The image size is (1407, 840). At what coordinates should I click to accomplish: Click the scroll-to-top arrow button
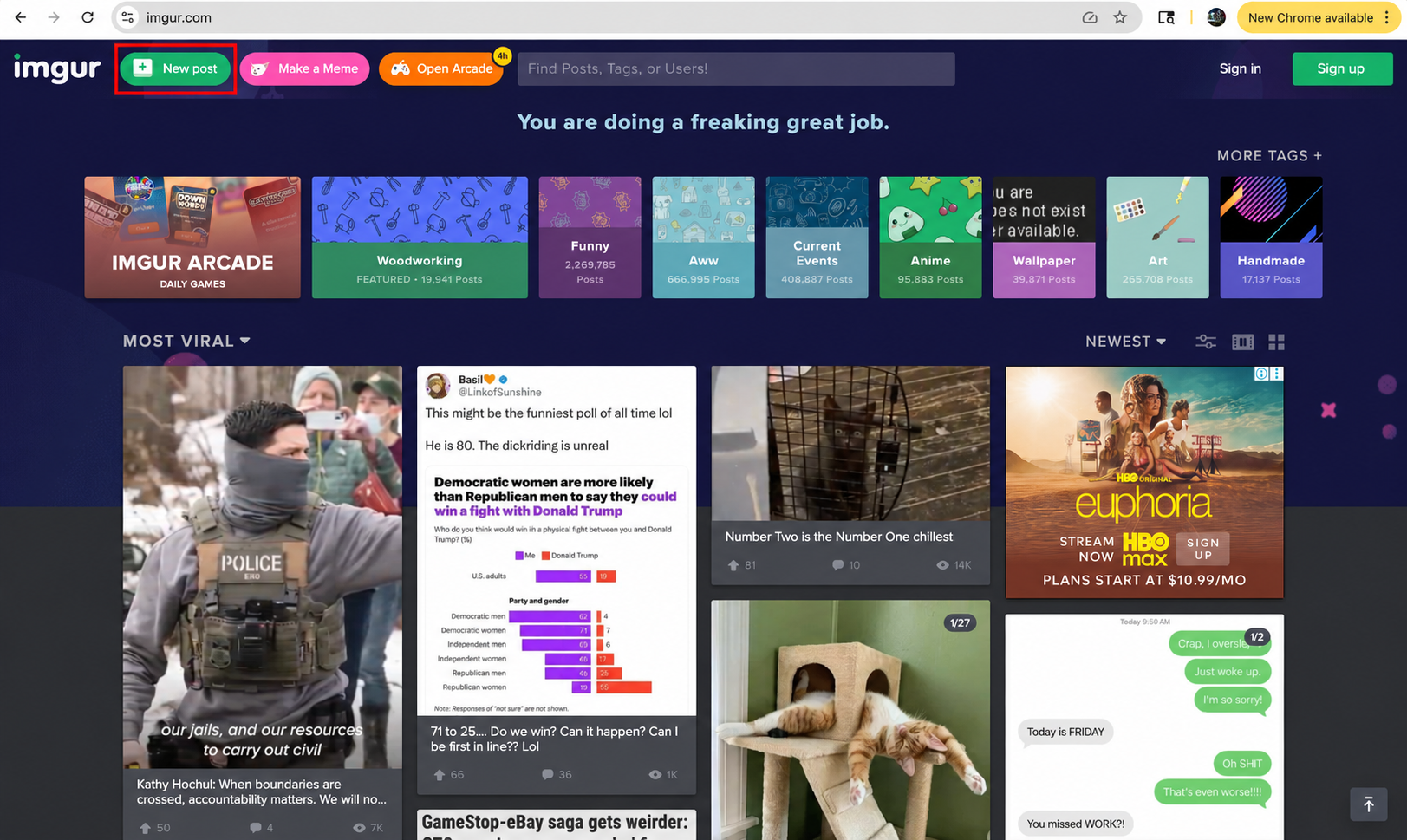1369,804
